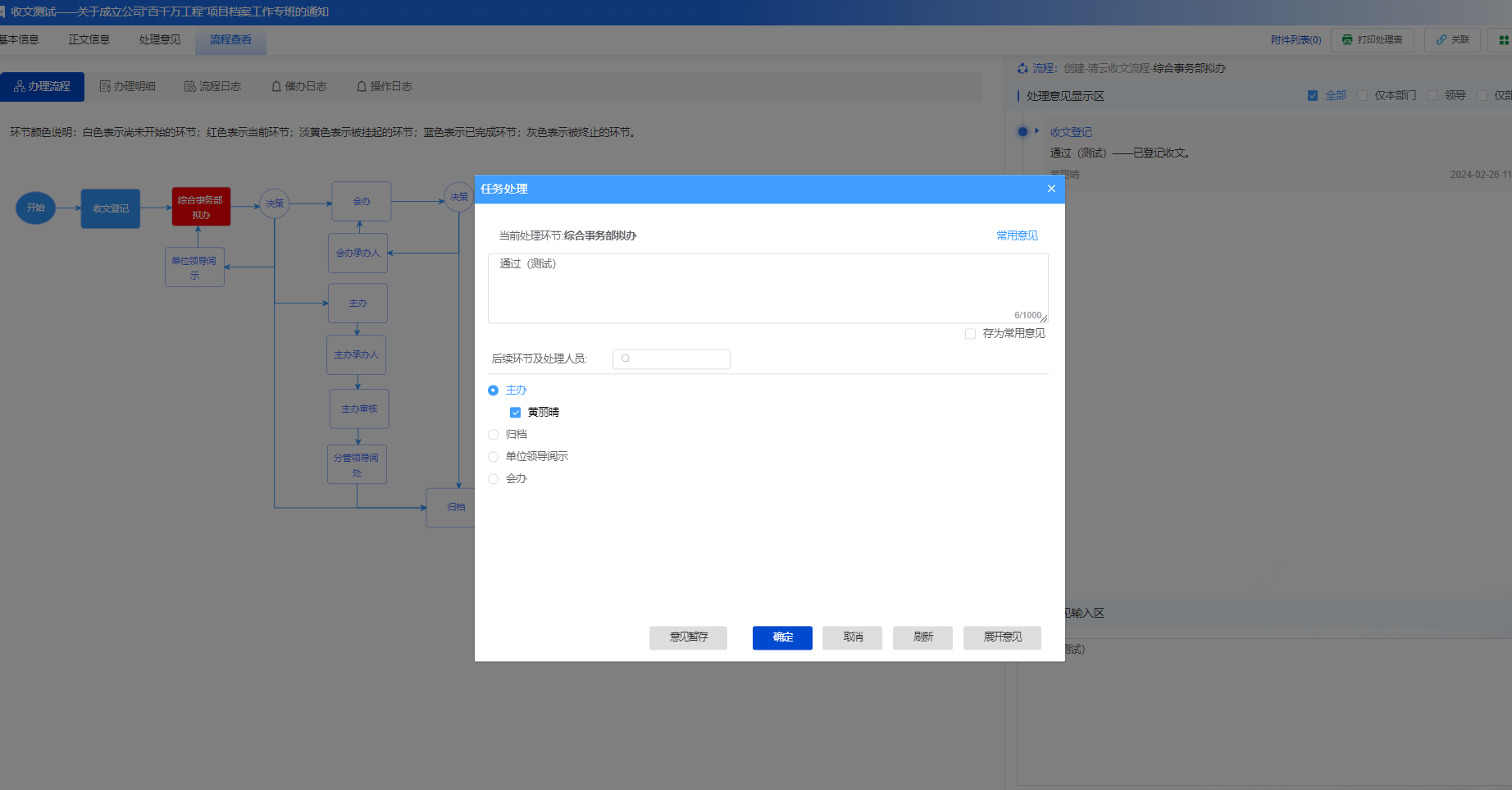The width and height of the screenshot is (1512, 790).
Task: Click the 环节颜色说明 legend text
Action: pos(322,132)
